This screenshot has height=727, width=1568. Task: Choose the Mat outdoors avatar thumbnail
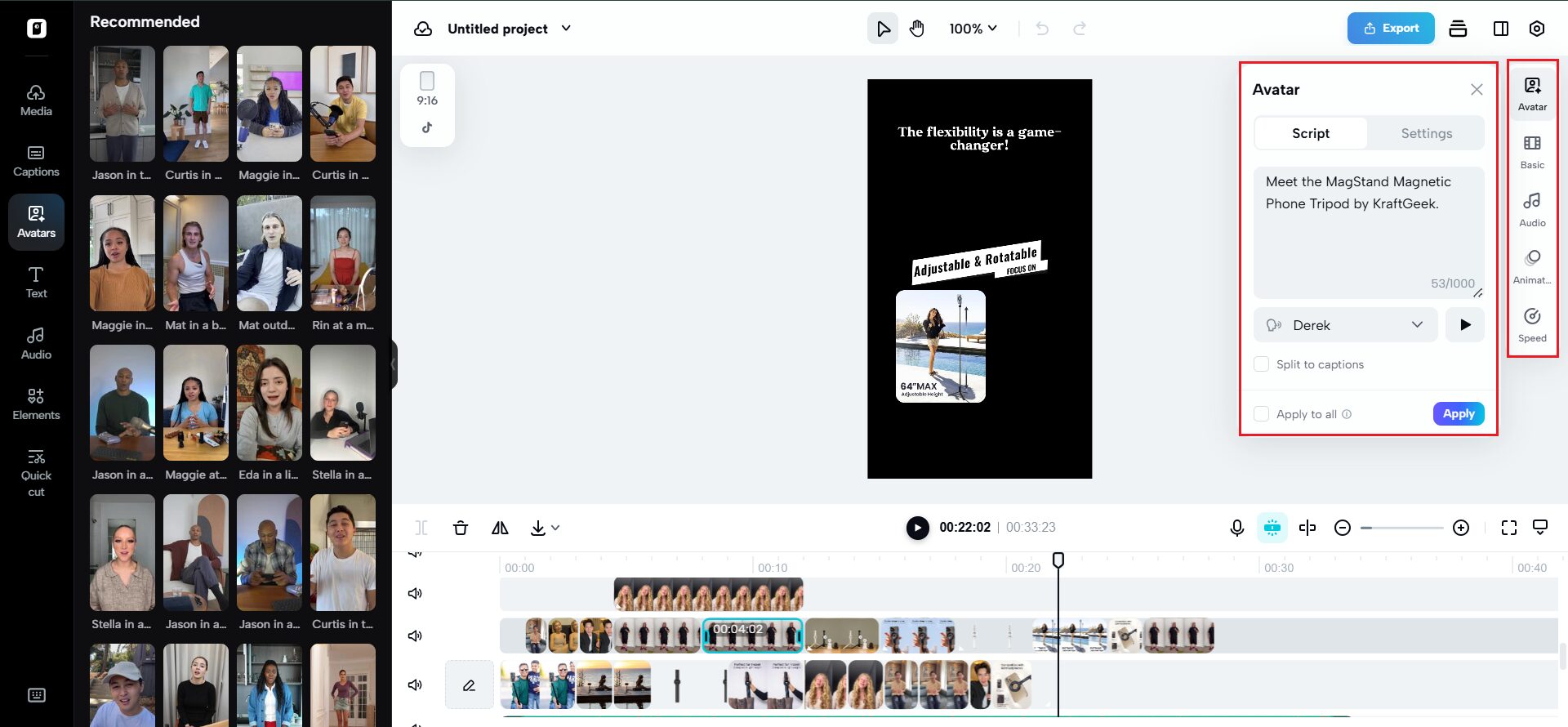[269, 253]
